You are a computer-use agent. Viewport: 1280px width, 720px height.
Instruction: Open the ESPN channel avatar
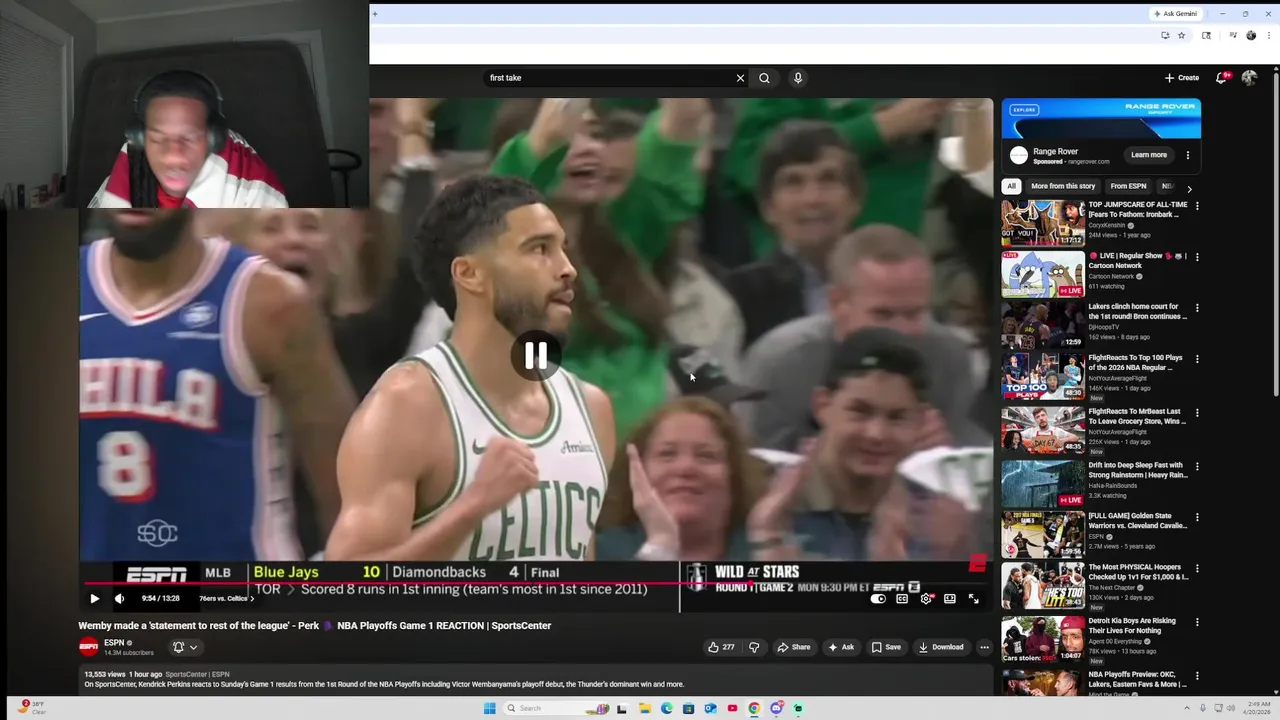coord(89,647)
